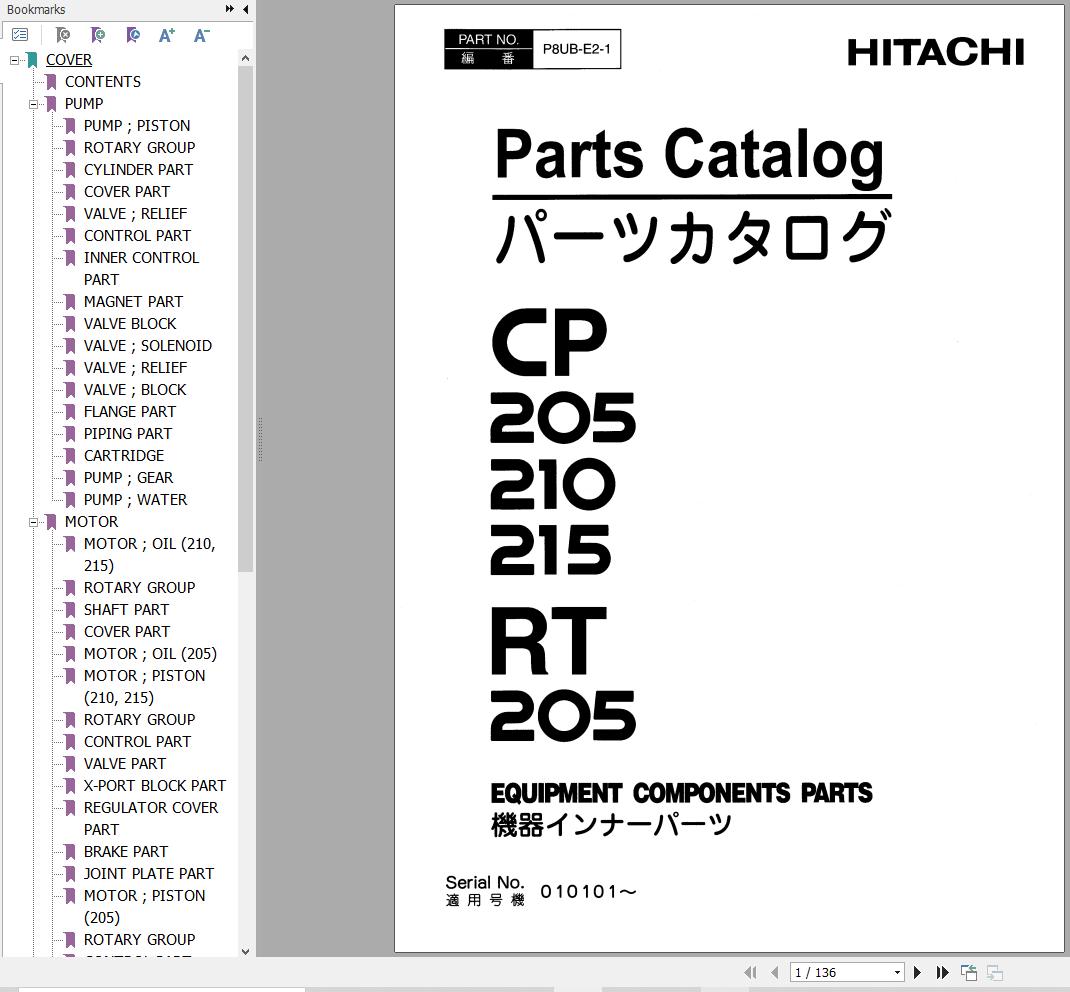Screen dimensions: 1070x992
Task: Click the delete bookmark icon
Action: [63, 34]
